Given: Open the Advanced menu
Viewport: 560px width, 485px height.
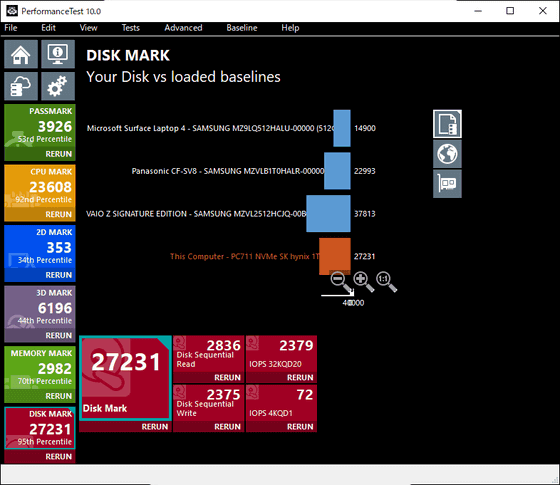Looking at the screenshot, I should tap(183, 28).
